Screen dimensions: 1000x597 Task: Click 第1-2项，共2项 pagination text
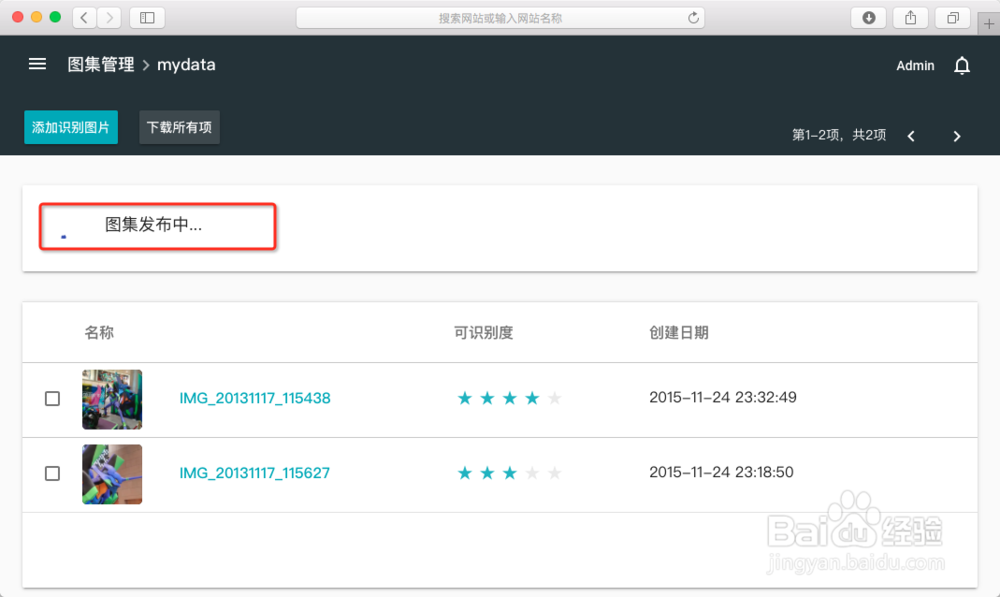click(839, 135)
